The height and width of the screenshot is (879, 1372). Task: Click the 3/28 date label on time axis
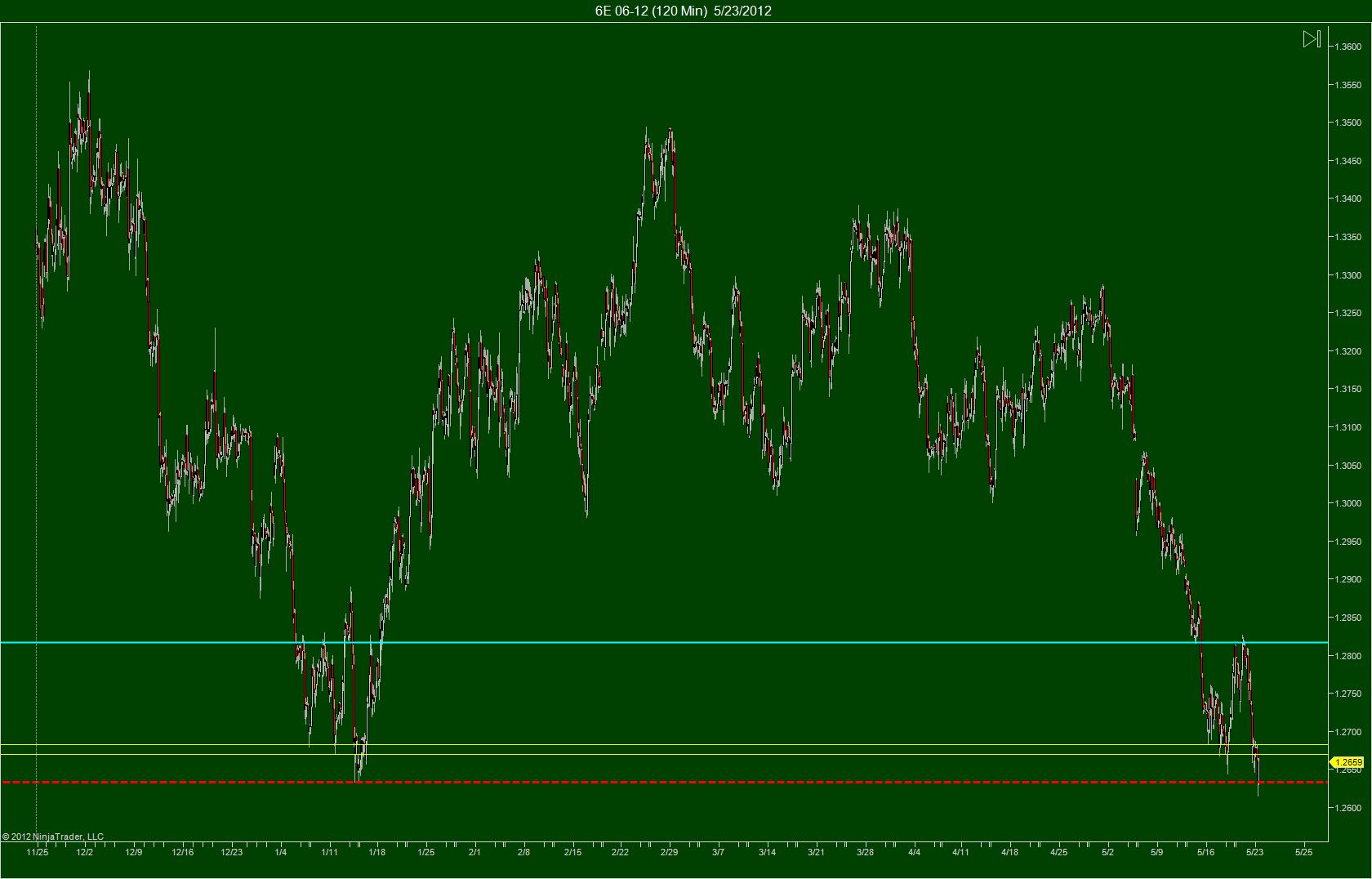click(865, 852)
